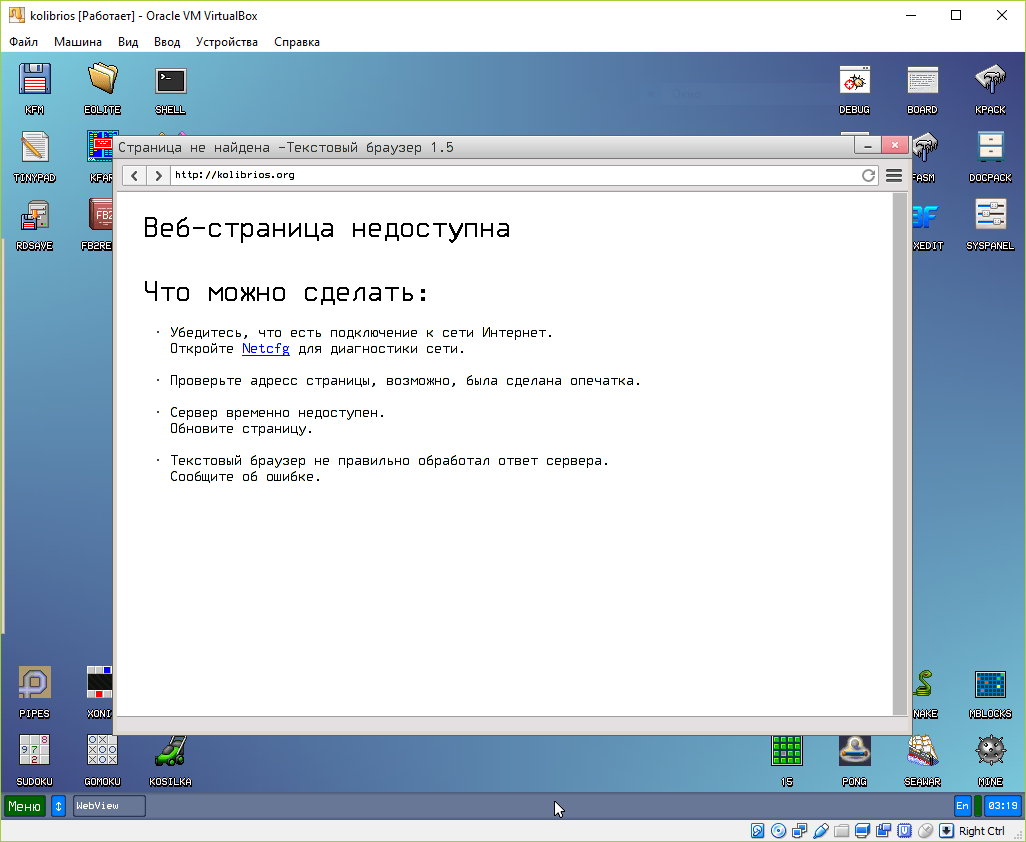Launch the SUDOKU puzzle game
The height and width of the screenshot is (842, 1026).
pos(34,750)
